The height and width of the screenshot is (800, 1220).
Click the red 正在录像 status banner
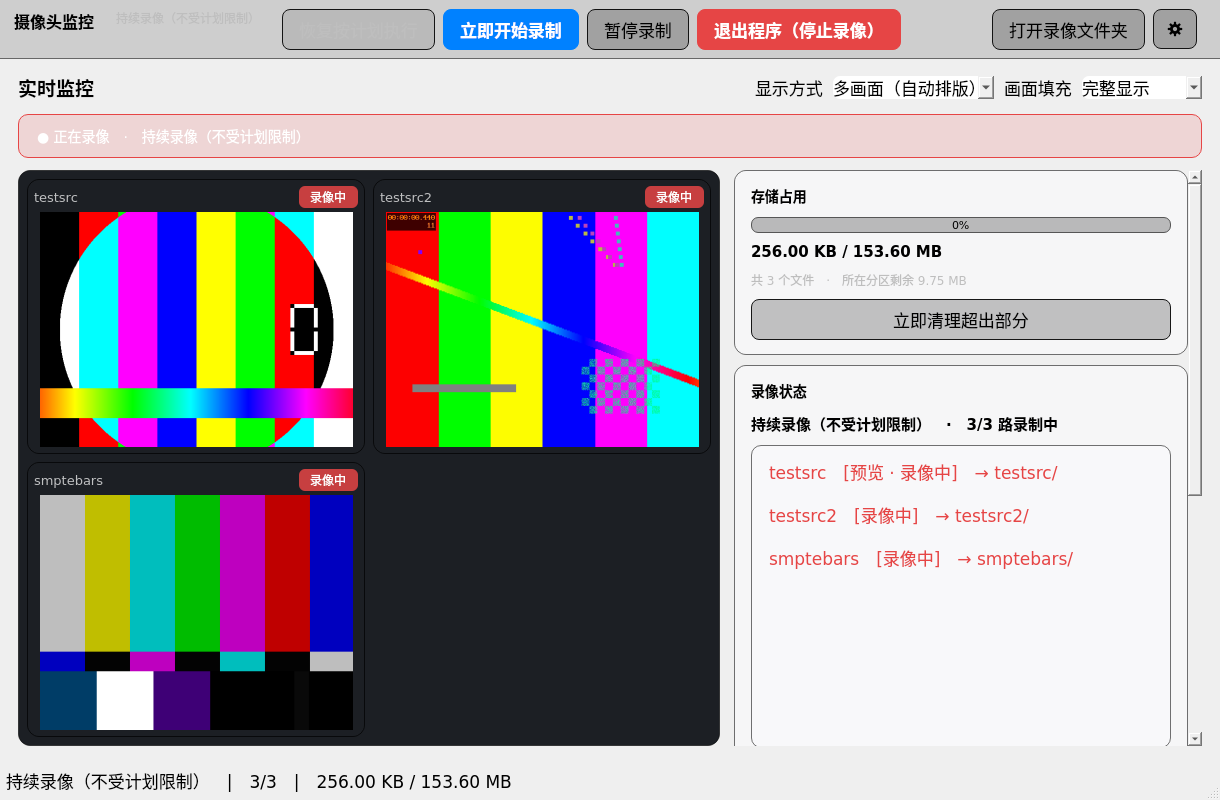pos(610,136)
